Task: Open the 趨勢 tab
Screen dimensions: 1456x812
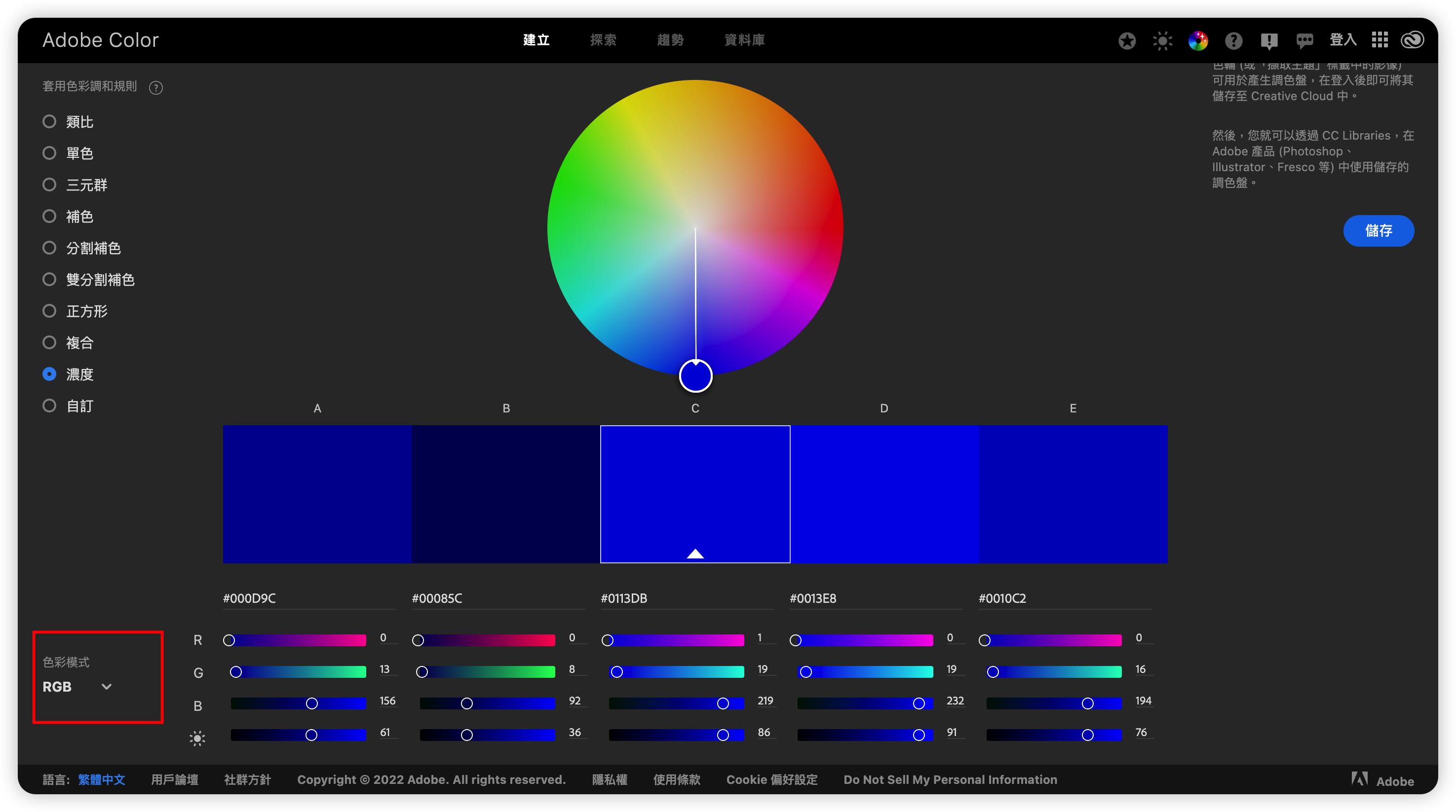Action: click(670, 40)
